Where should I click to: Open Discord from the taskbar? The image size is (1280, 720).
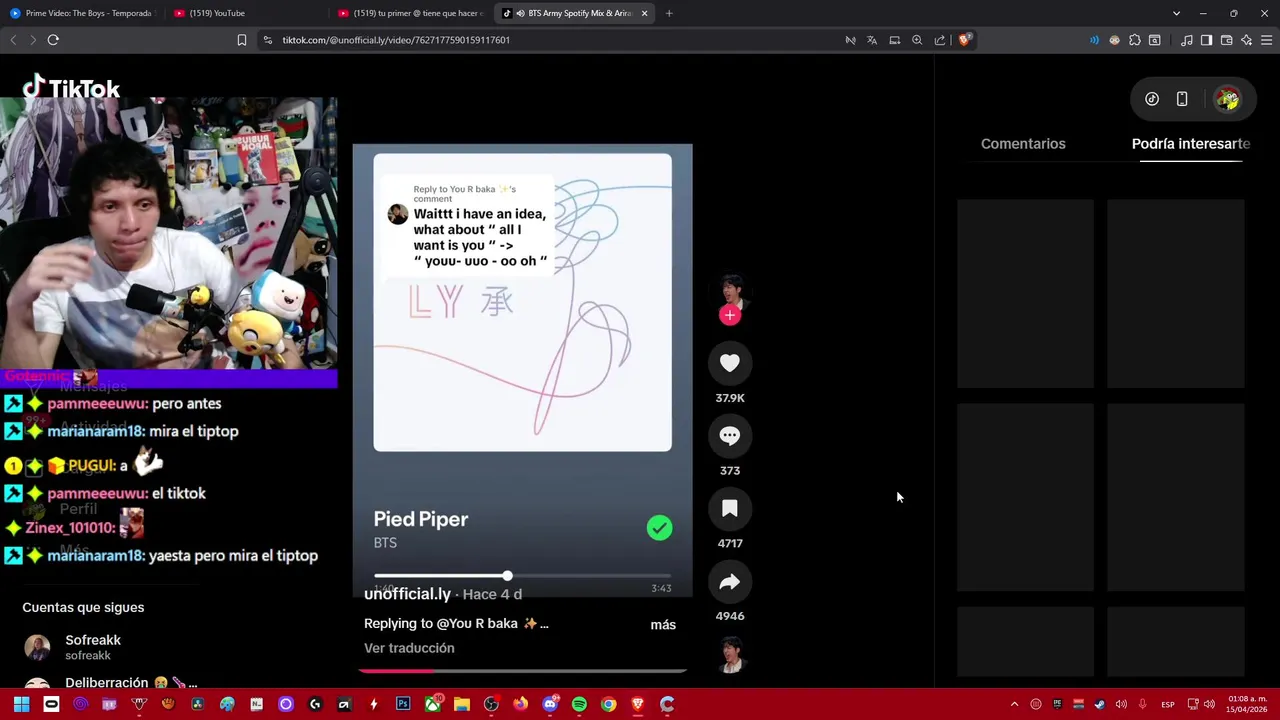(x=550, y=704)
